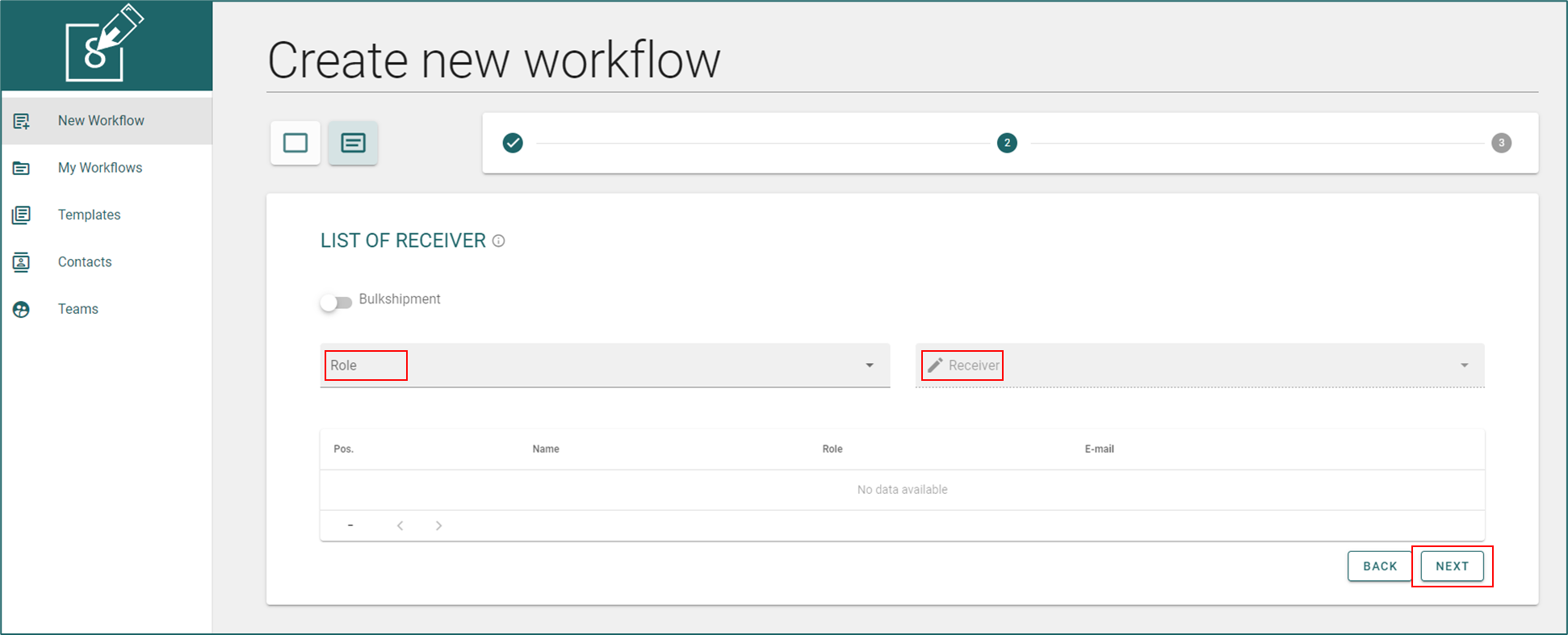Click the completed step one checkmark
The width and height of the screenshot is (1568, 635).
click(513, 143)
